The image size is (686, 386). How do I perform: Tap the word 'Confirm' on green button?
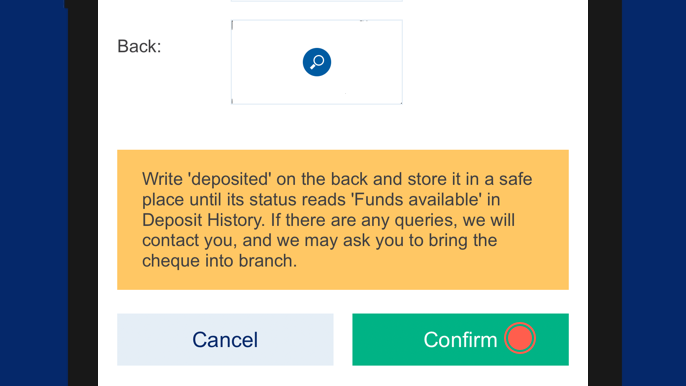tap(460, 340)
